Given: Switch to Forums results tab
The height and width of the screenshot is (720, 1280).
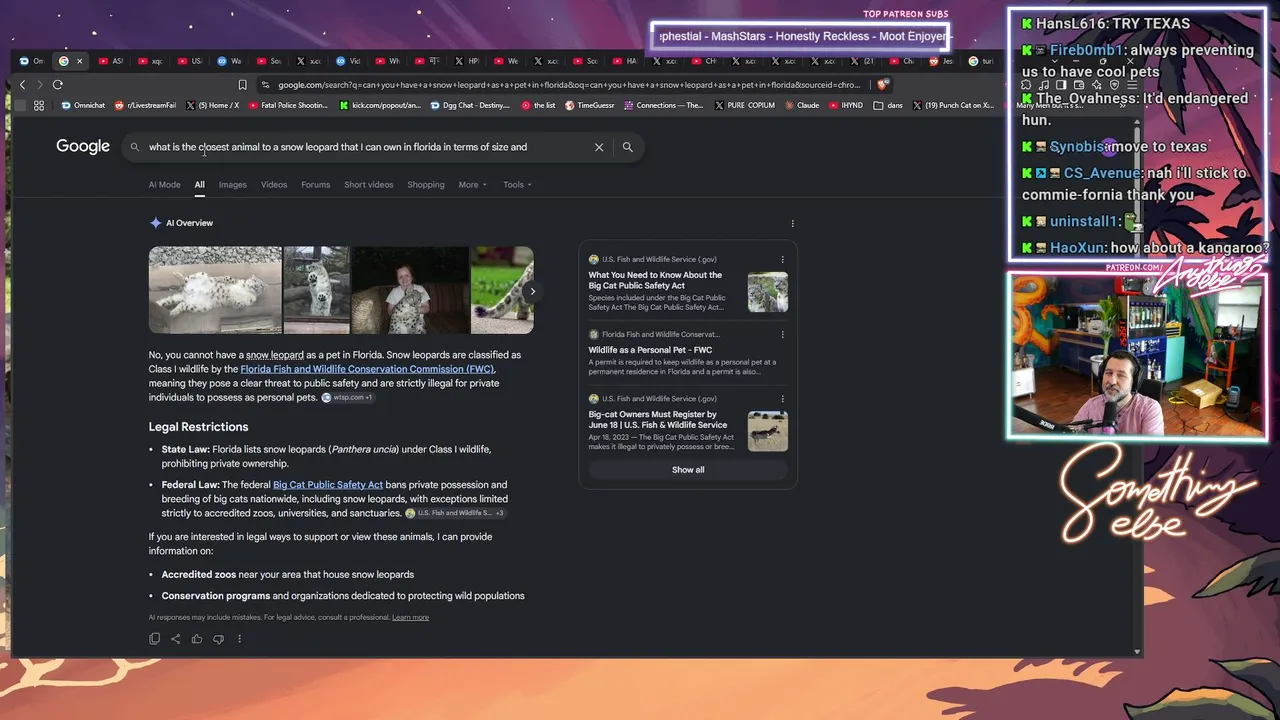Looking at the screenshot, I should point(316,185).
